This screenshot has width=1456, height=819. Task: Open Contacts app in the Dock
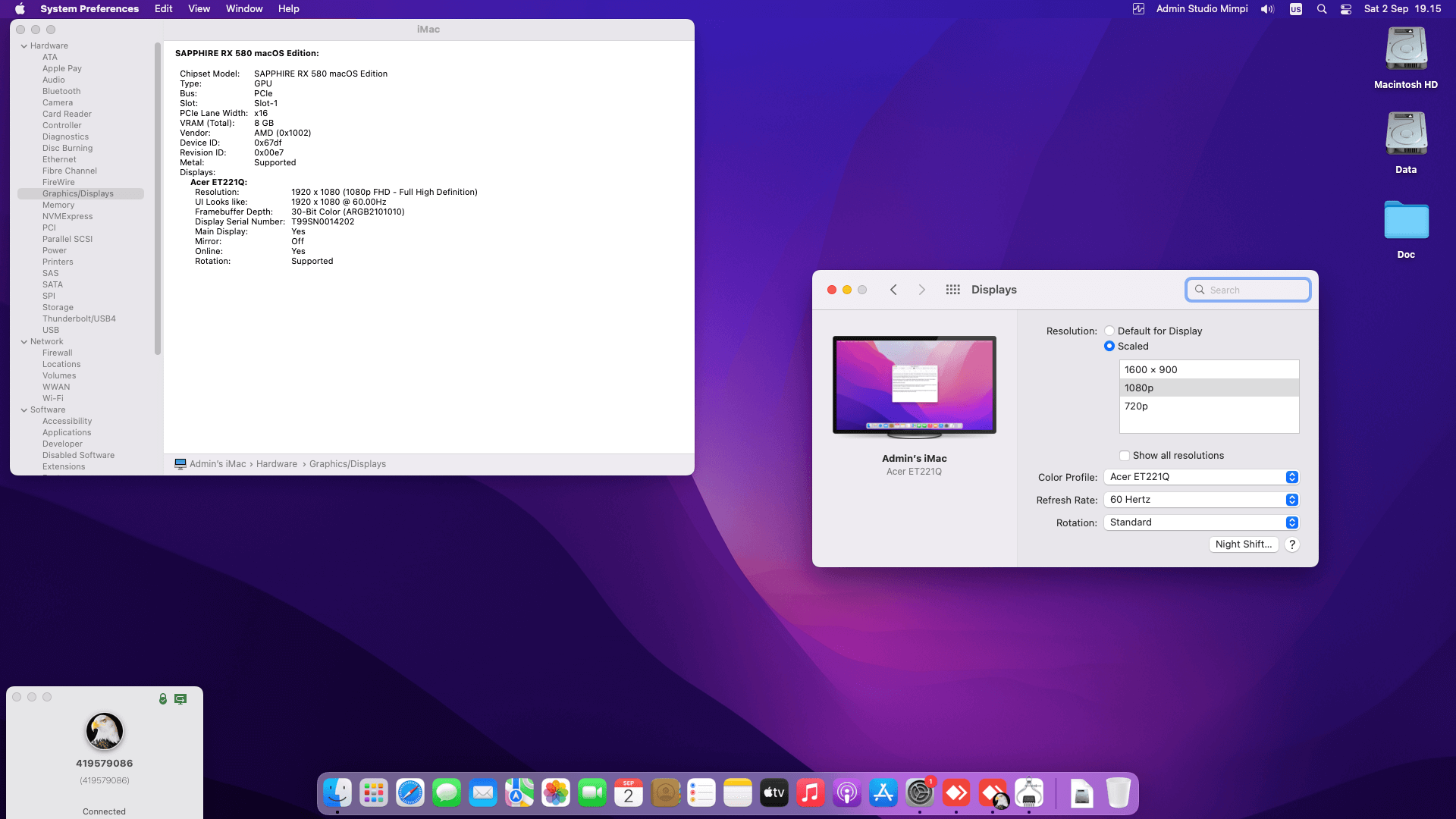[665, 793]
